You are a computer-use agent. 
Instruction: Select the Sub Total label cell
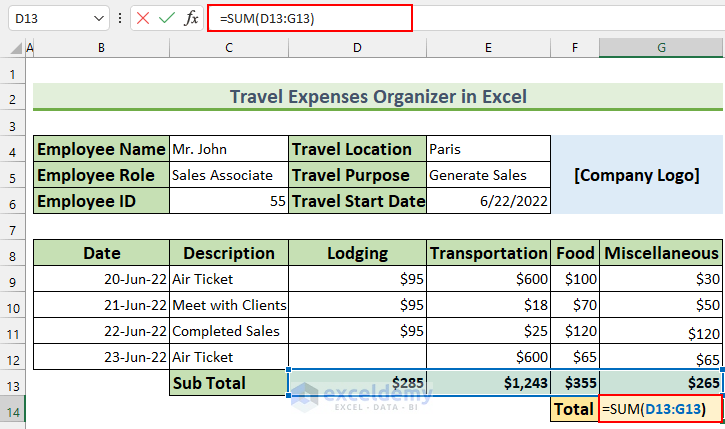coord(229,383)
